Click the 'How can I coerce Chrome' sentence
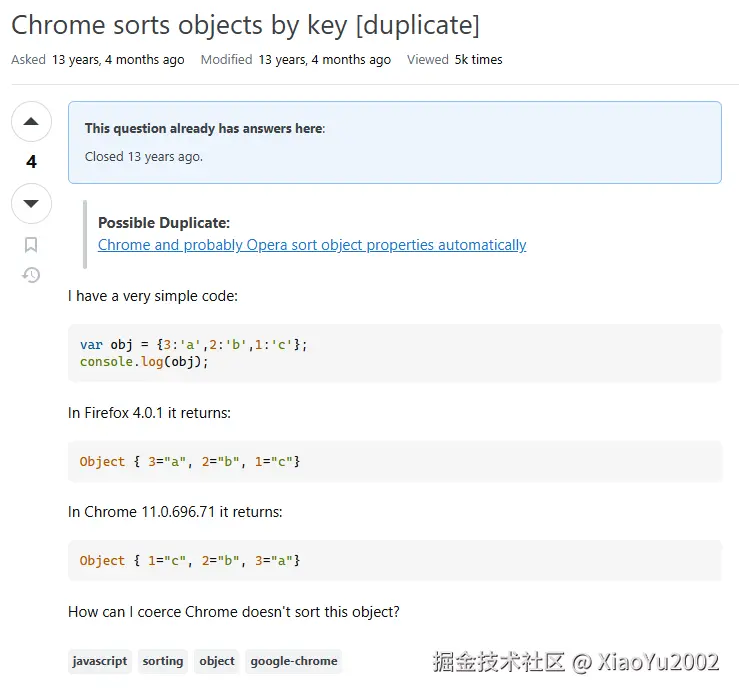 pyautogui.click(x=234, y=612)
